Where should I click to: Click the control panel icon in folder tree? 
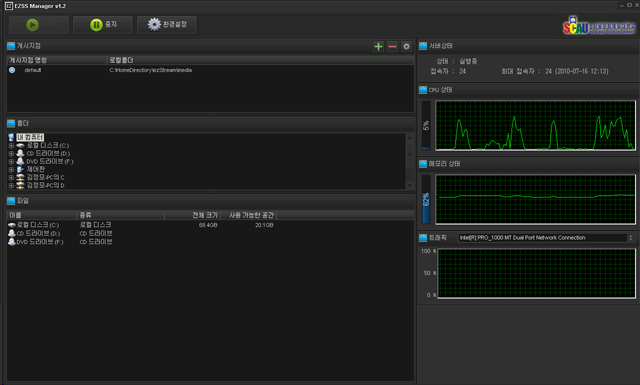coord(20,169)
